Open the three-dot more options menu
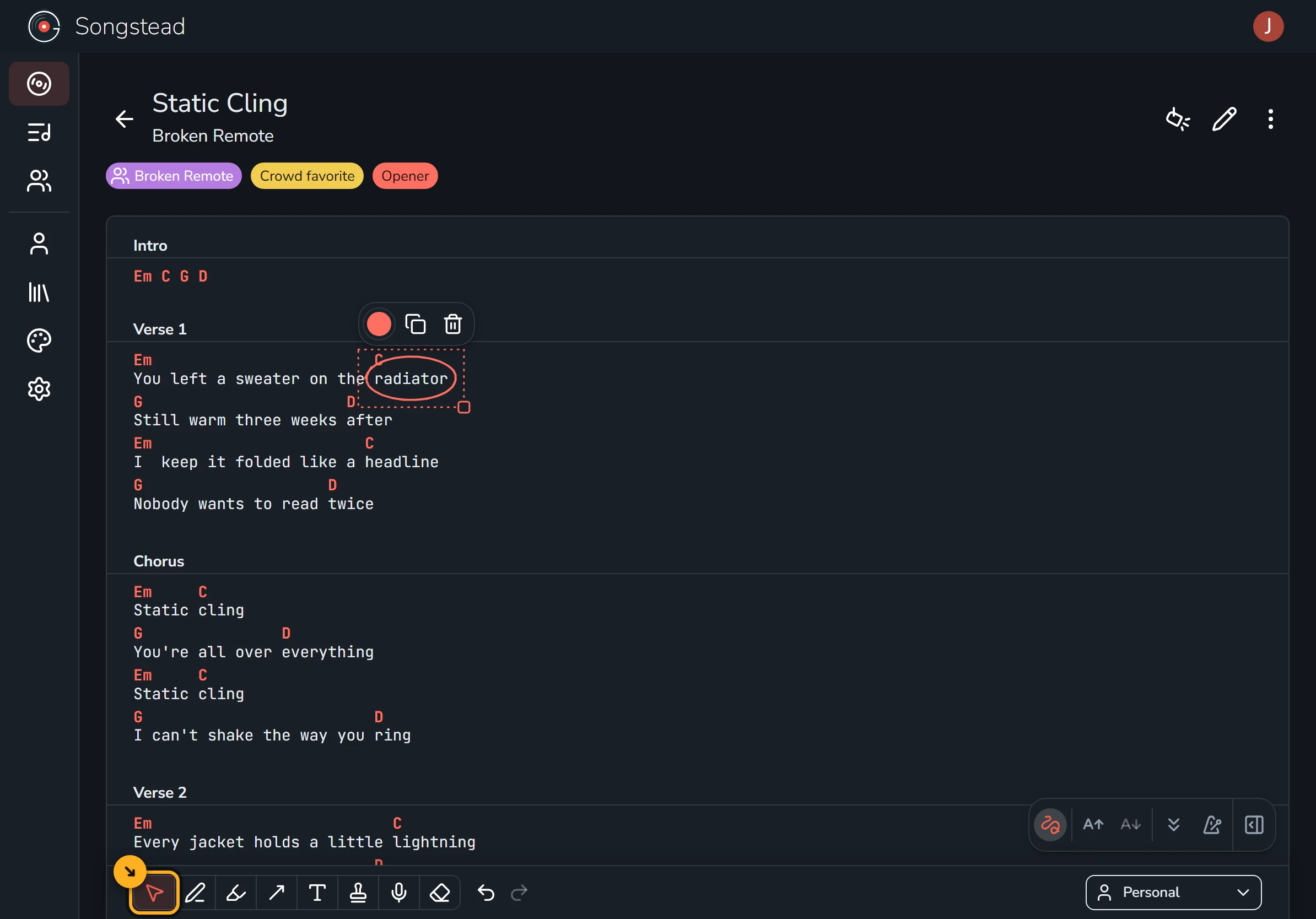Screen dimensions: 1316x919 pos(1270,119)
